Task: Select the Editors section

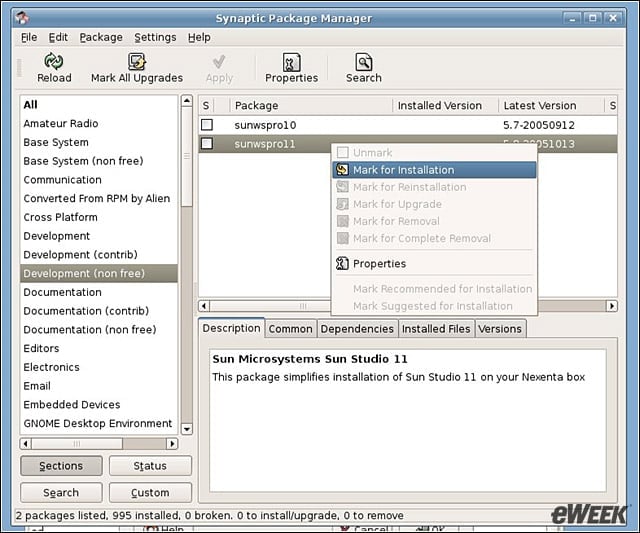Action: coord(99,349)
